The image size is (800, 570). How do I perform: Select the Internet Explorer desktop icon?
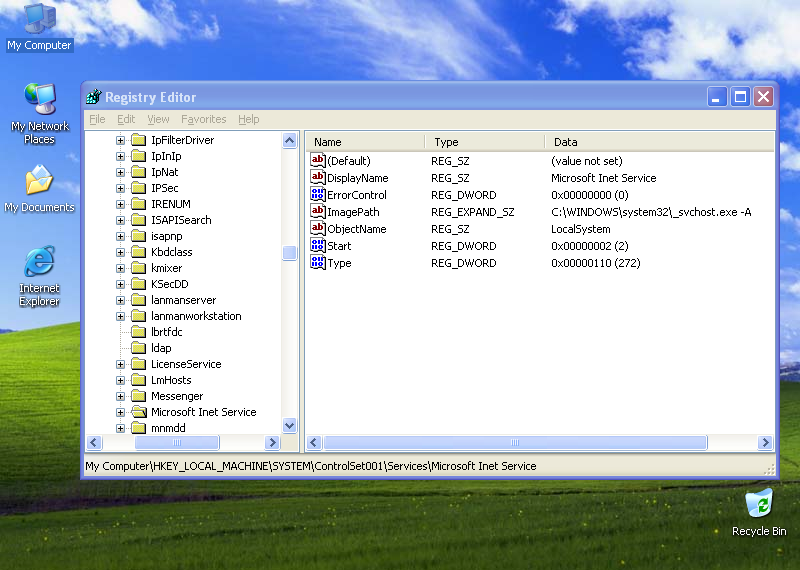coord(39,263)
